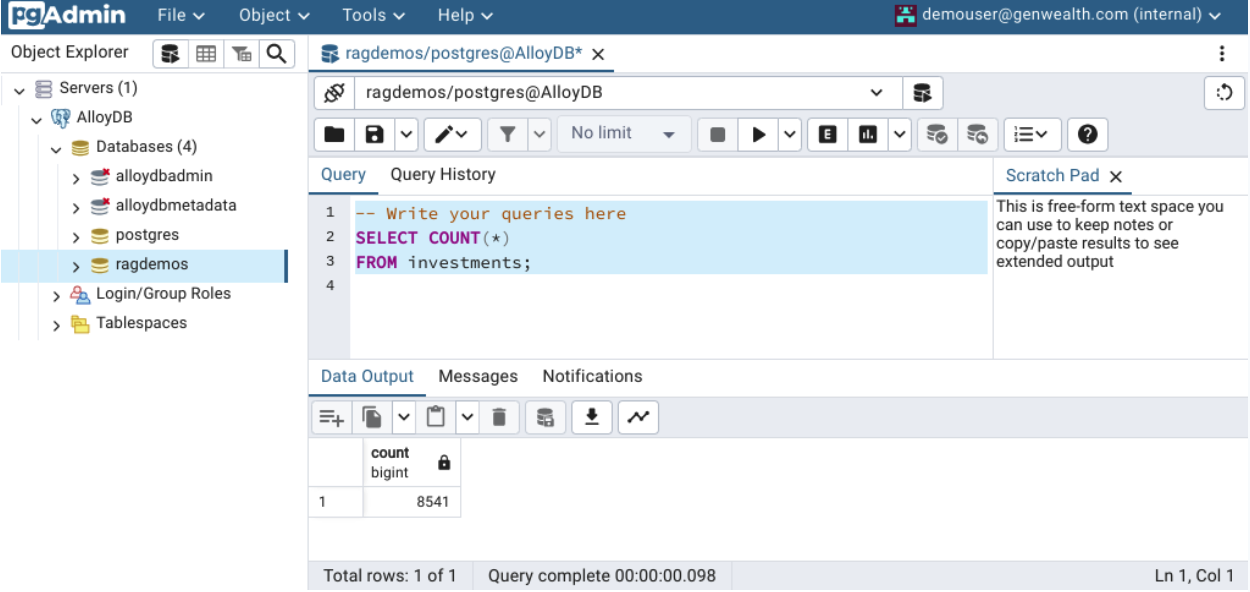Screen dimensions: 1250x592
Task: Close the Scratch Pad panel
Action: (1116, 177)
